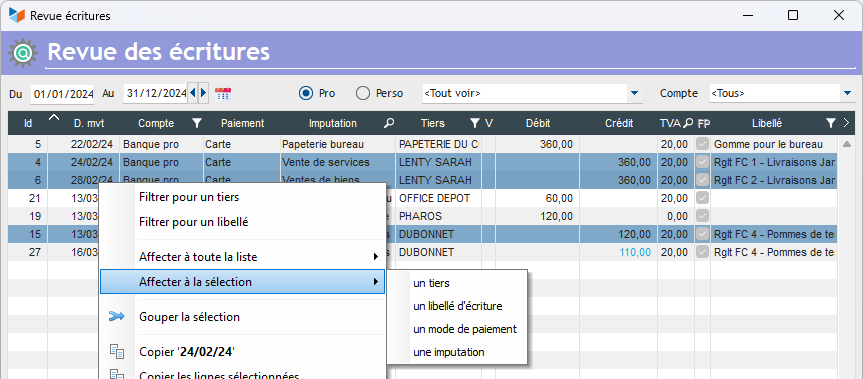Click the gear logo beside Revue des écritures
The height and width of the screenshot is (379, 863).
[23, 53]
